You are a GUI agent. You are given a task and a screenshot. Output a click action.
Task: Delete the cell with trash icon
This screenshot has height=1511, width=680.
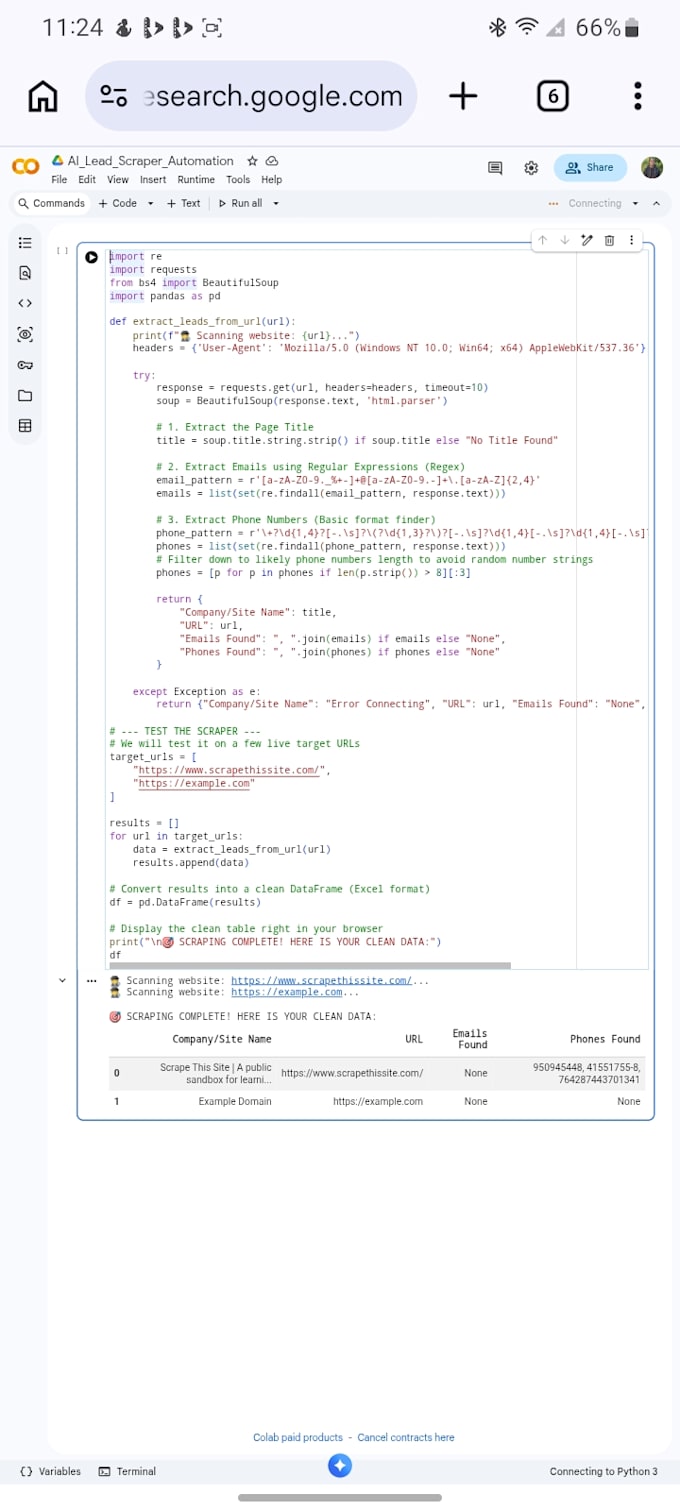coord(609,240)
